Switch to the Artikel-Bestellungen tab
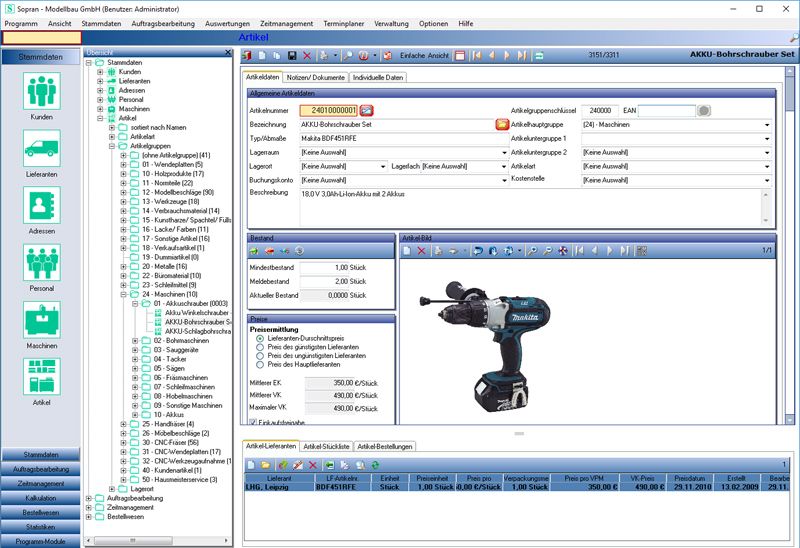Image resolution: width=800 pixels, height=548 pixels. 385,446
